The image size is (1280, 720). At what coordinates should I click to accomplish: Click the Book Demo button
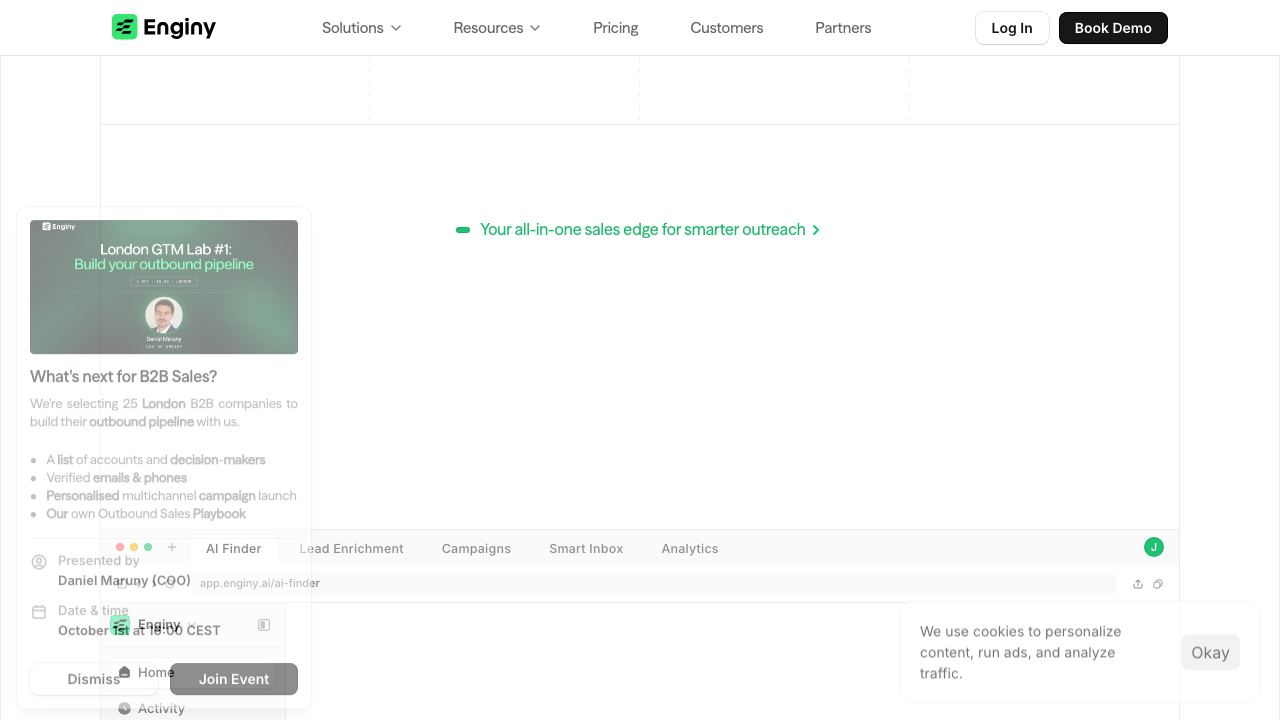1113,28
